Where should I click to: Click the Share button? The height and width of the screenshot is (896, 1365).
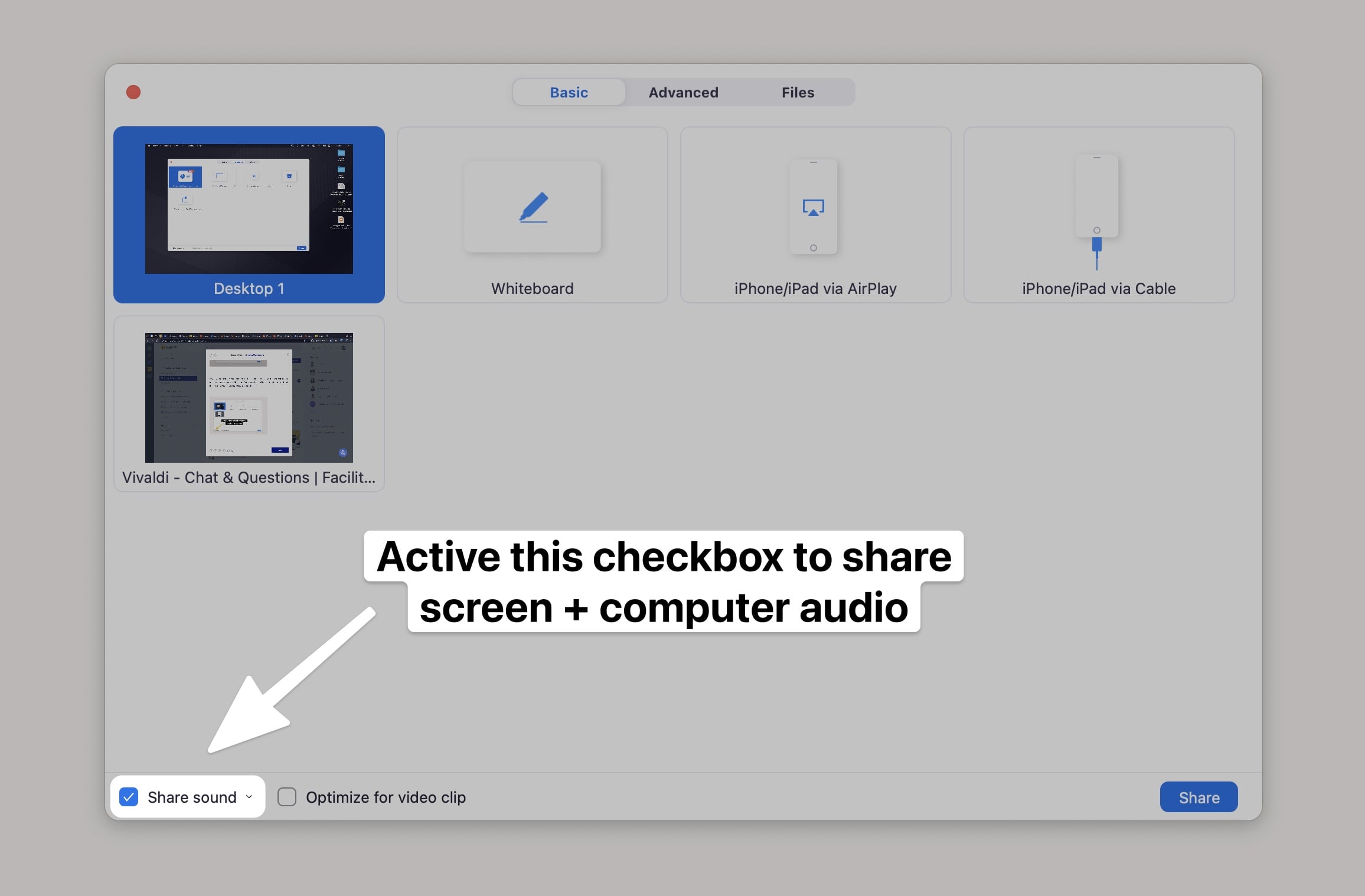pyautogui.click(x=1198, y=797)
